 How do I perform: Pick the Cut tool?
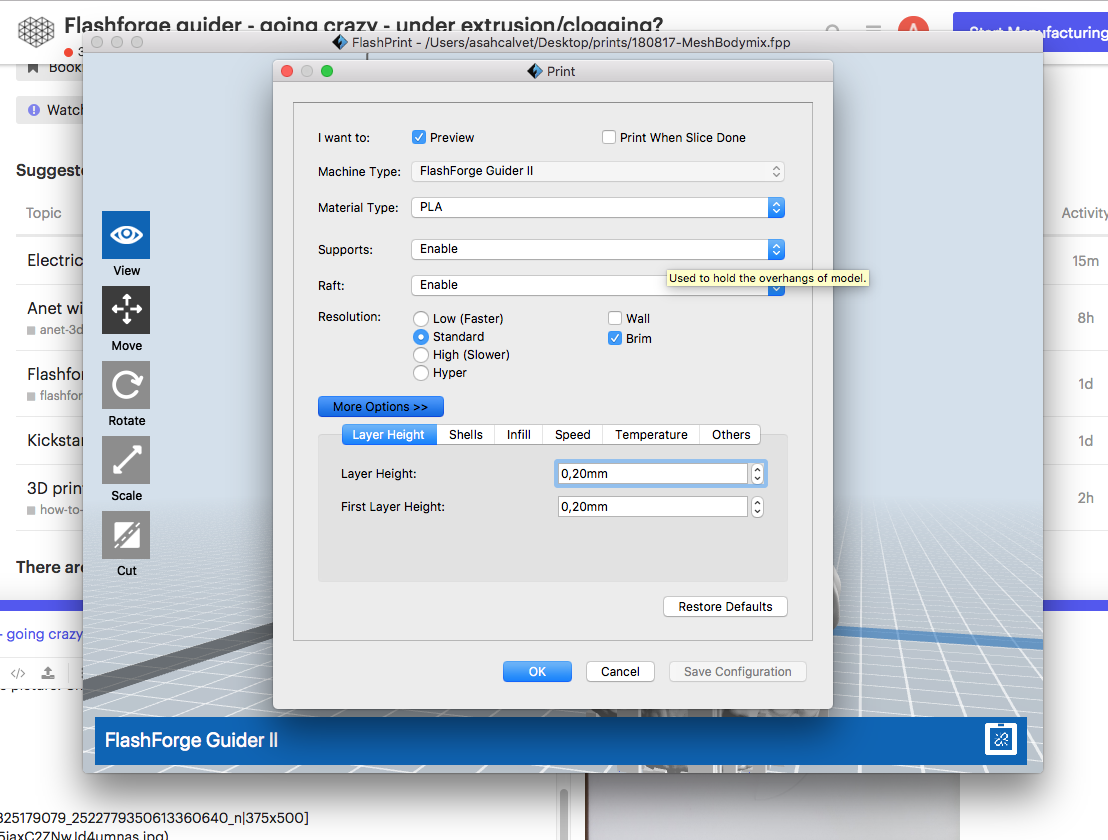point(126,535)
